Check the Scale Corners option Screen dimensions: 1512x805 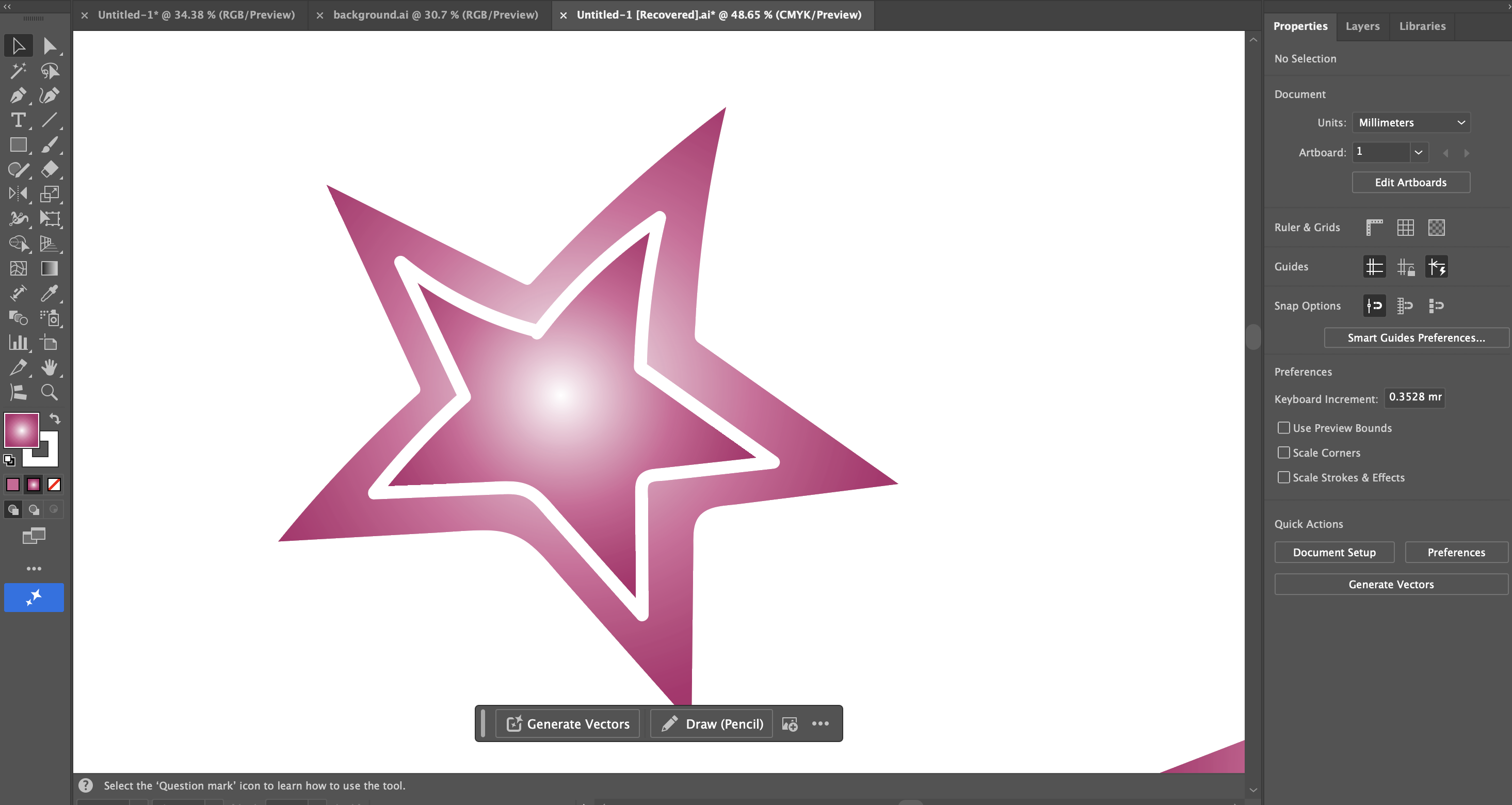click(1284, 453)
